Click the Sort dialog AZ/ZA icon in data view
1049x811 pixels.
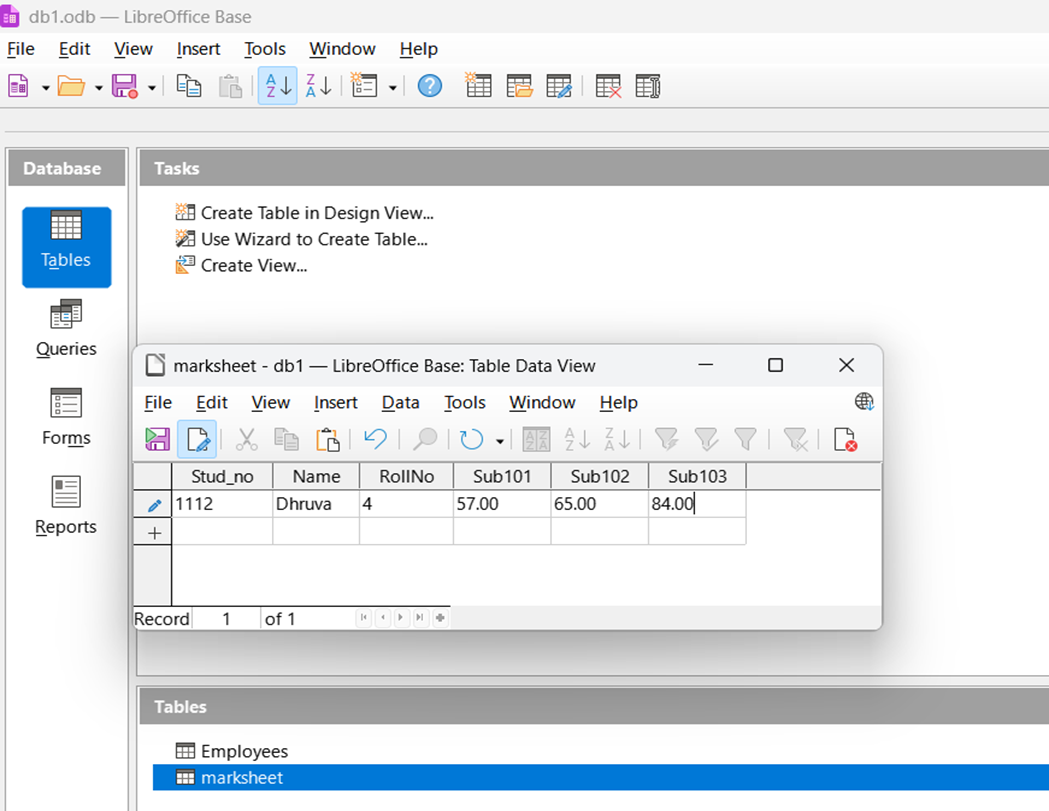[x=536, y=440]
